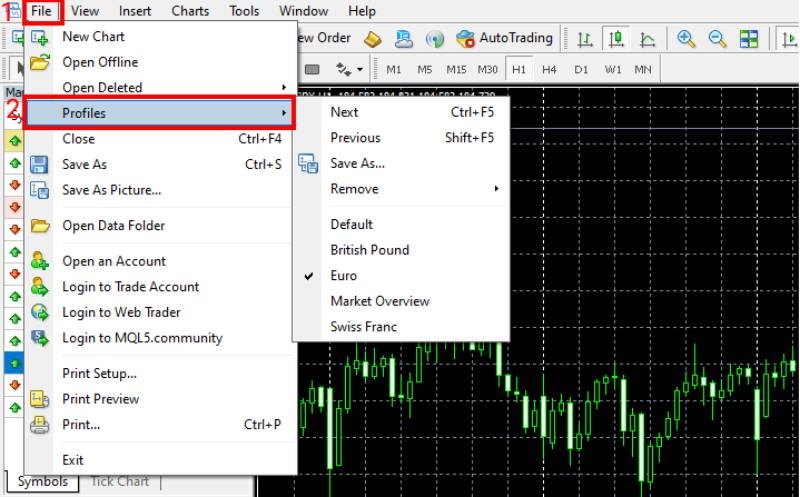Viewport: 800px width, 497px height.
Task: Click the gray rectangle drawing tool icon
Action: (312, 69)
